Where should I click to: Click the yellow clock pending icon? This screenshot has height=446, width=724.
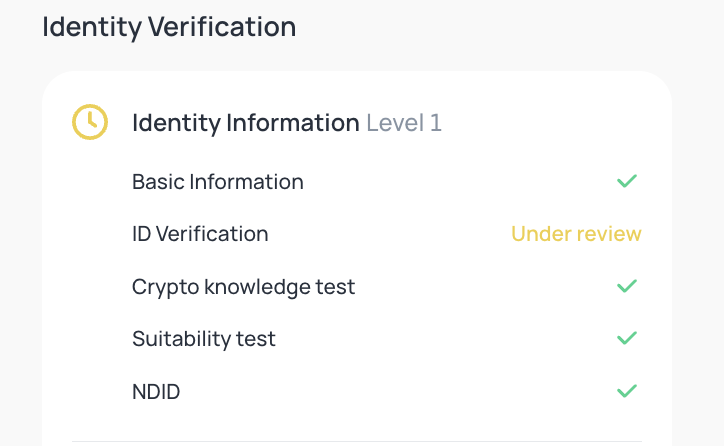(90, 122)
